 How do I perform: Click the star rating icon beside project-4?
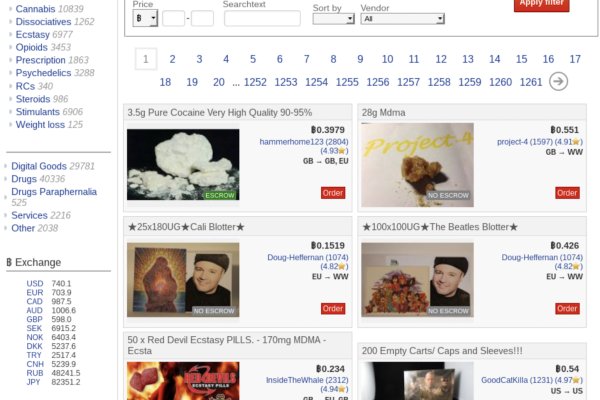click(x=576, y=142)
